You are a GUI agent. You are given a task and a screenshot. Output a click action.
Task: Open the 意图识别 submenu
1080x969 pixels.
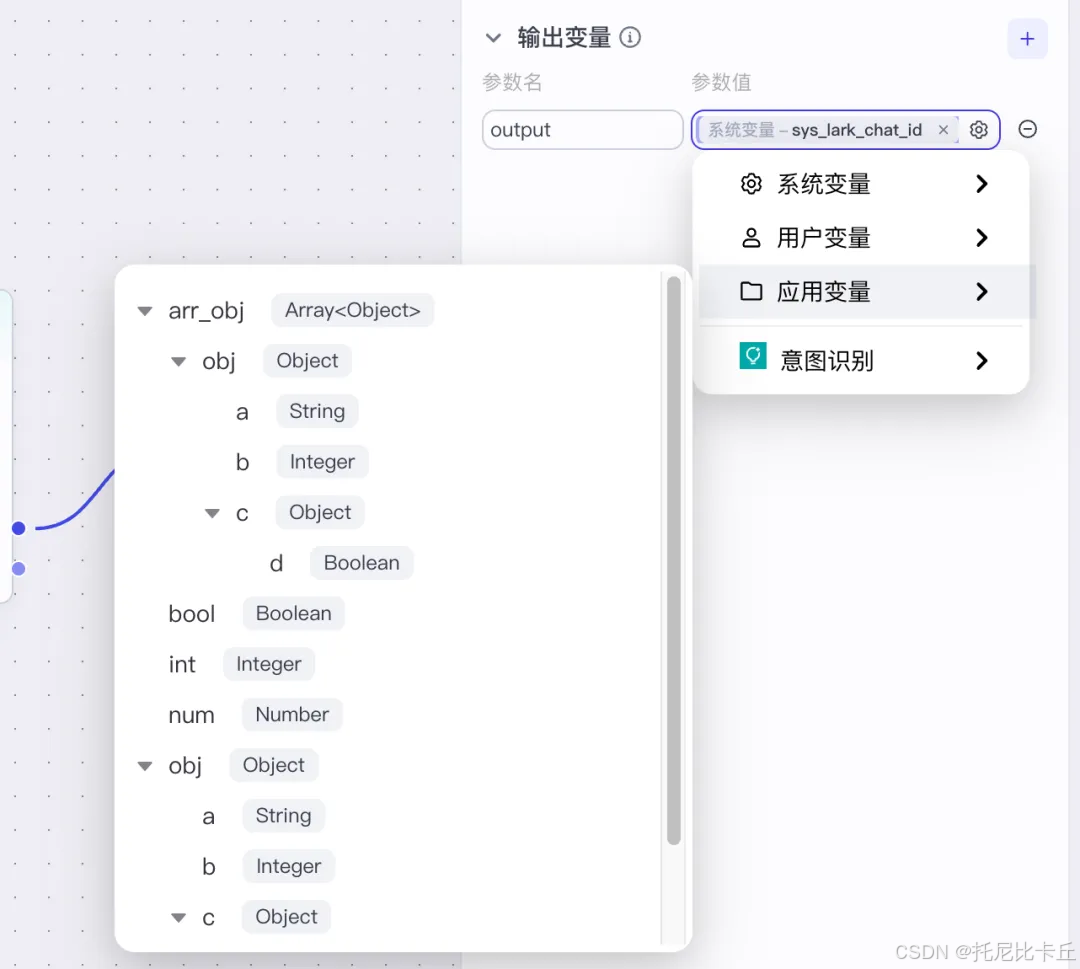(x=863, y=360)
